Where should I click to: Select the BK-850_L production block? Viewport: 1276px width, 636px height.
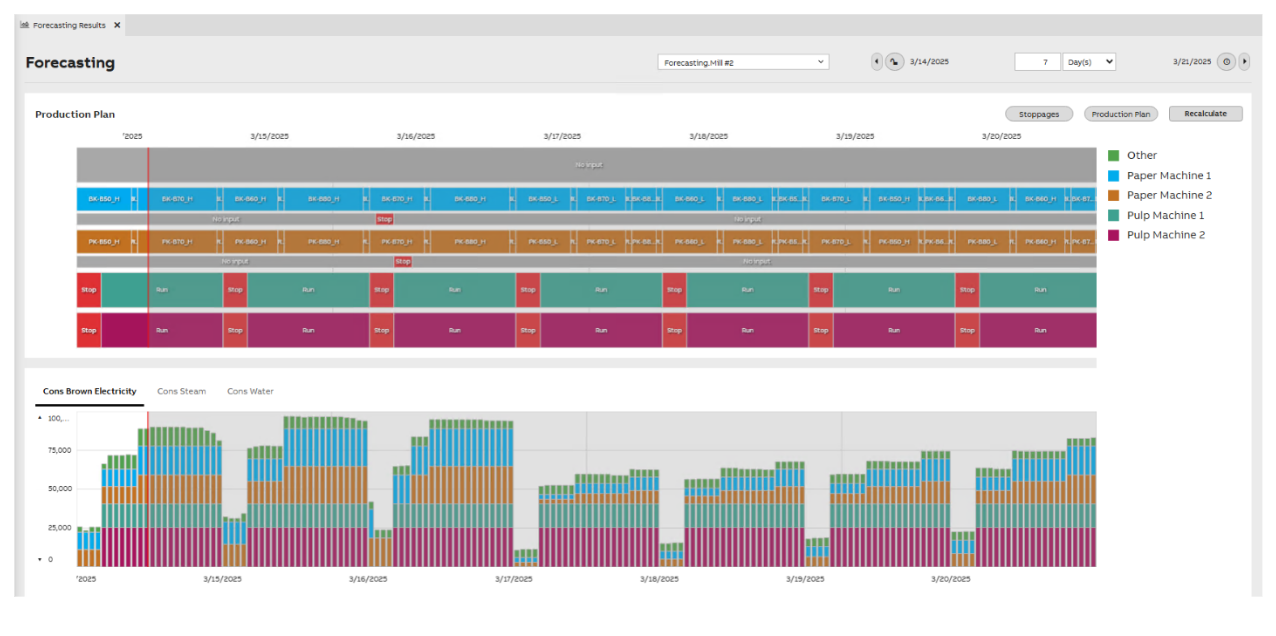click(542, 199)
